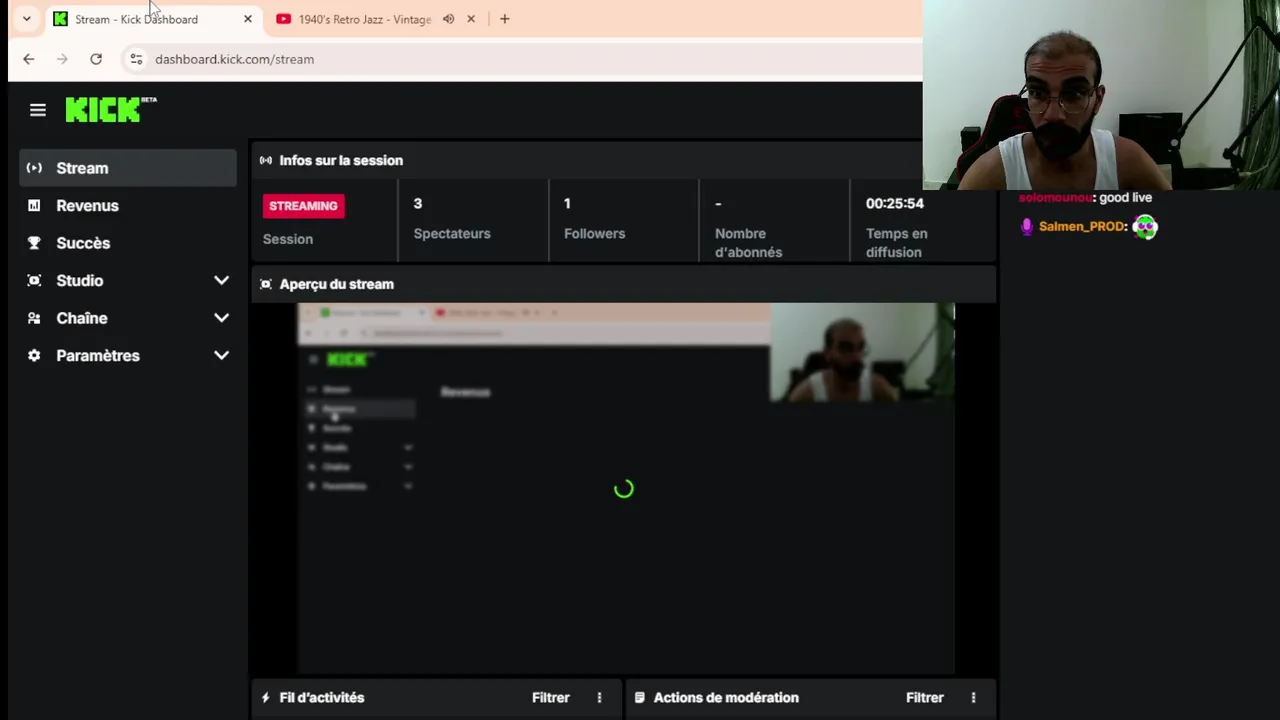Click the Stream broadcast icon in sidebar

34,168
